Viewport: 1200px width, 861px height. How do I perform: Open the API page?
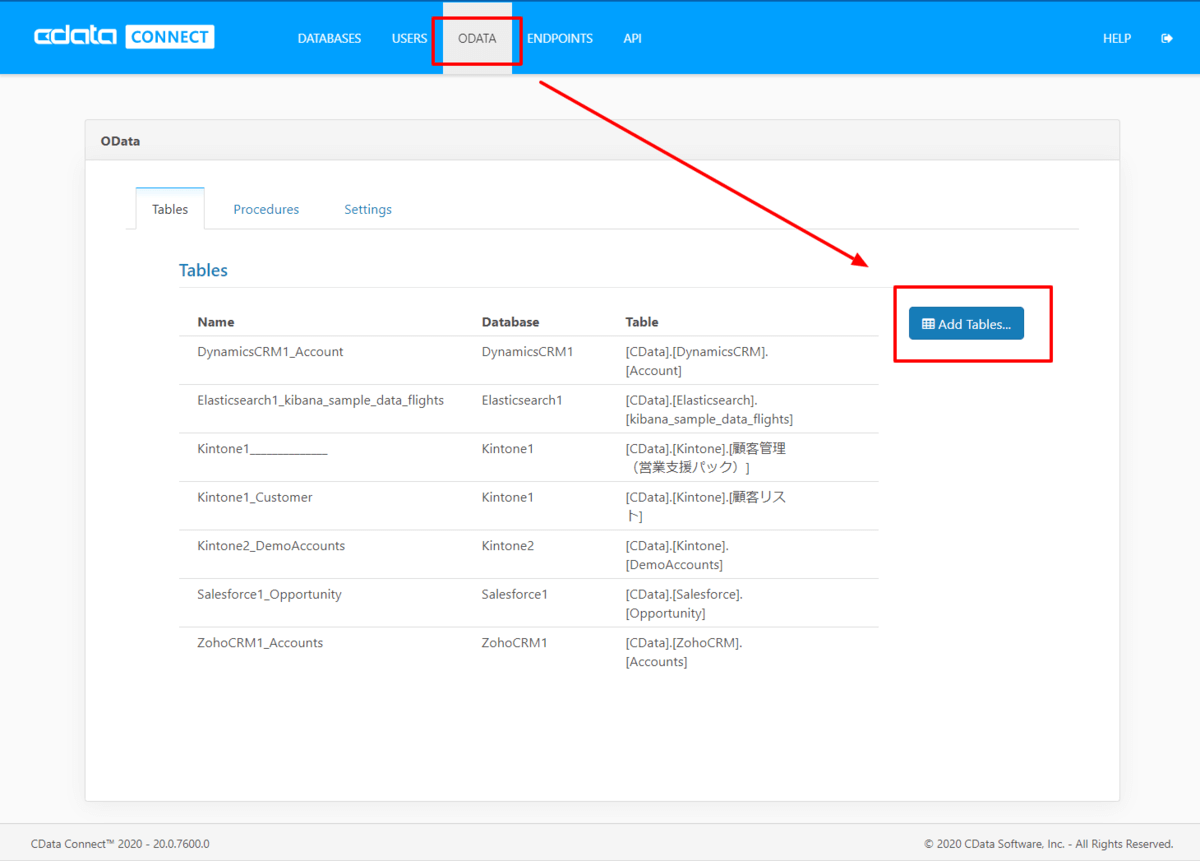(632, 38)
